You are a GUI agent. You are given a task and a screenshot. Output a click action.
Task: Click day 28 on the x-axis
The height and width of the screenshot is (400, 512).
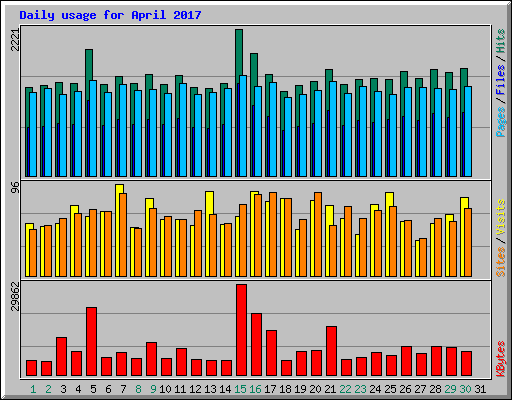435,389
